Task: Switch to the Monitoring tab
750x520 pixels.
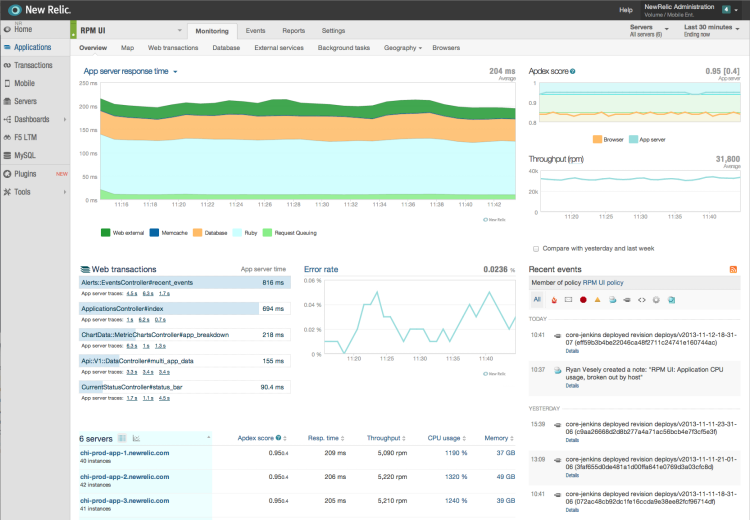Action: (212, 31)
